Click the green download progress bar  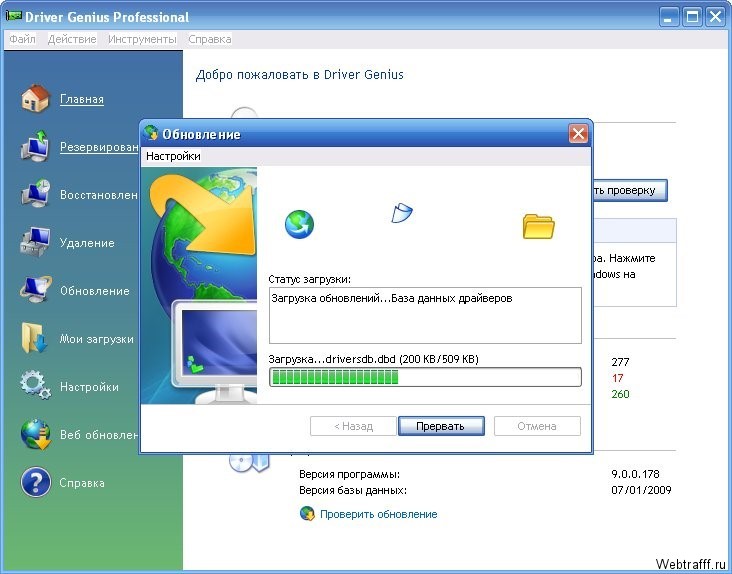(425, 377)
